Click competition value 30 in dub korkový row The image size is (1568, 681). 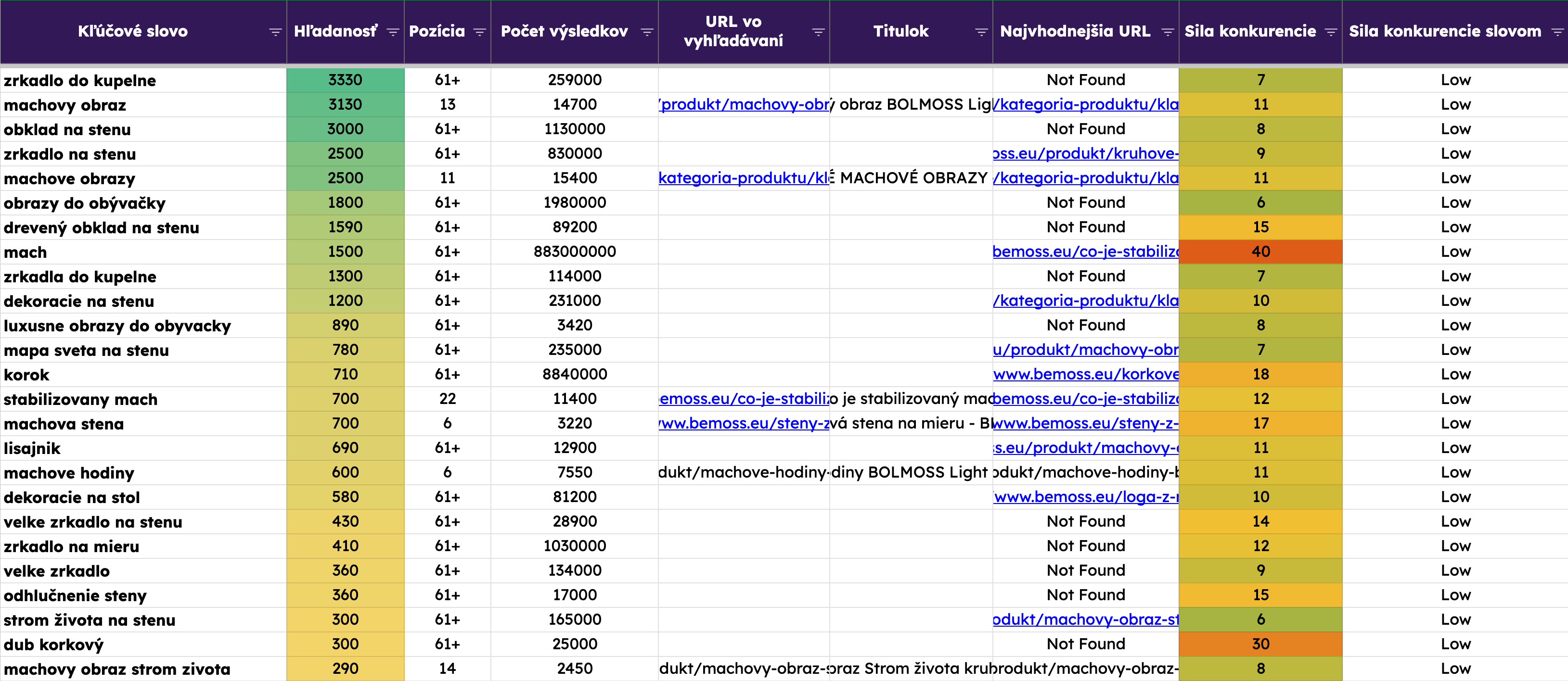click(1260, 644)
